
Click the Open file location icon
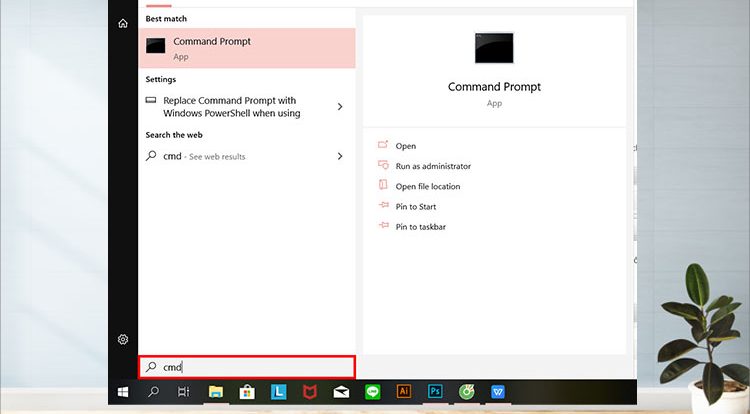pyautogui.click(x=383, y=185)
